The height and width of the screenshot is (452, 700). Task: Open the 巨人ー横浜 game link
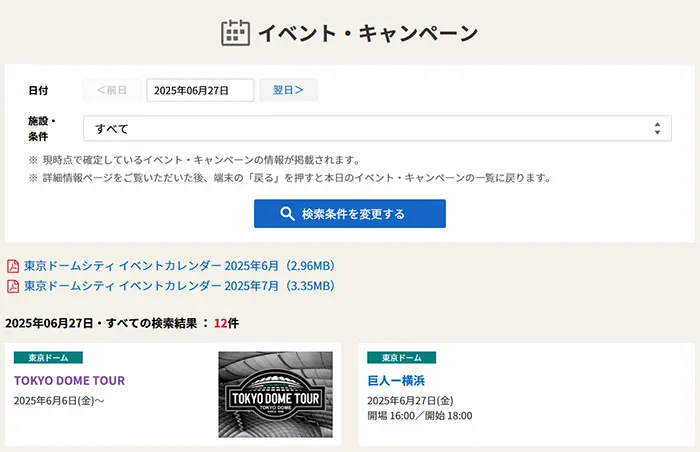point(396,381)
